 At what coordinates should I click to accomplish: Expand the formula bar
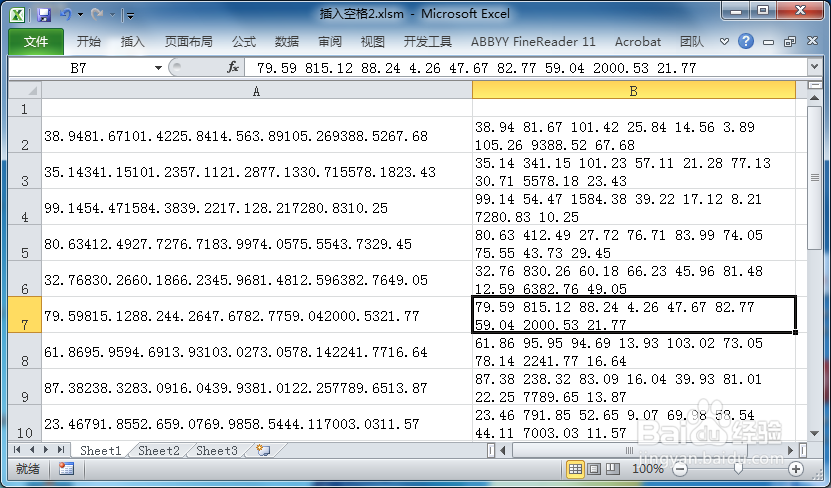pyautogui.click(x=815, y=67)
